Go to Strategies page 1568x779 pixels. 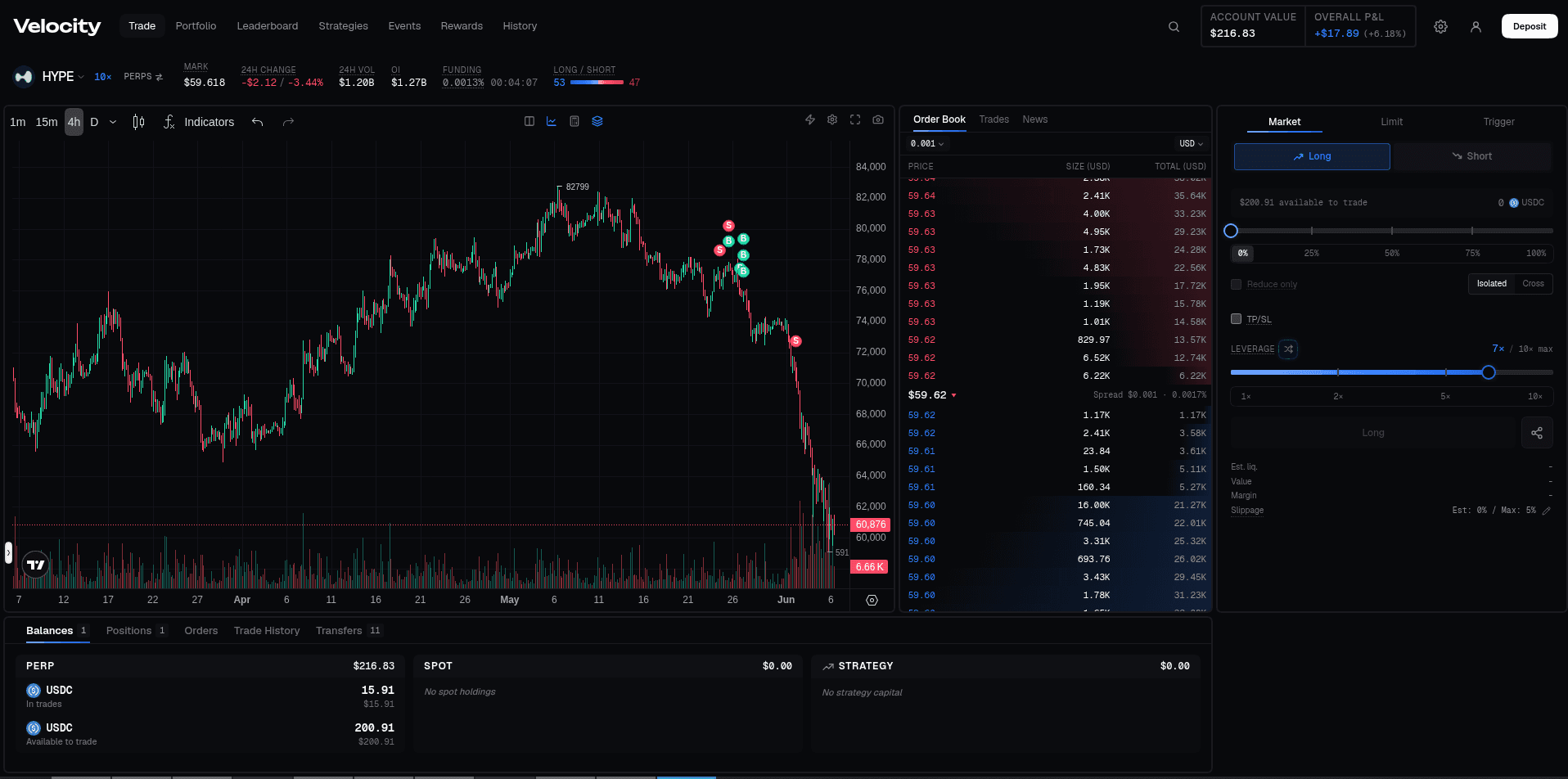point(343,26)
